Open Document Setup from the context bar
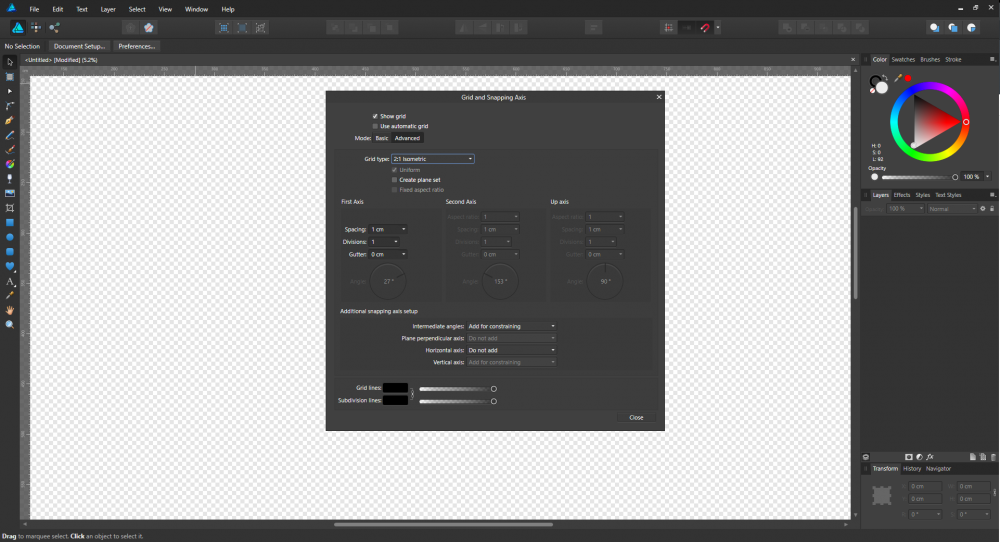 79,46
